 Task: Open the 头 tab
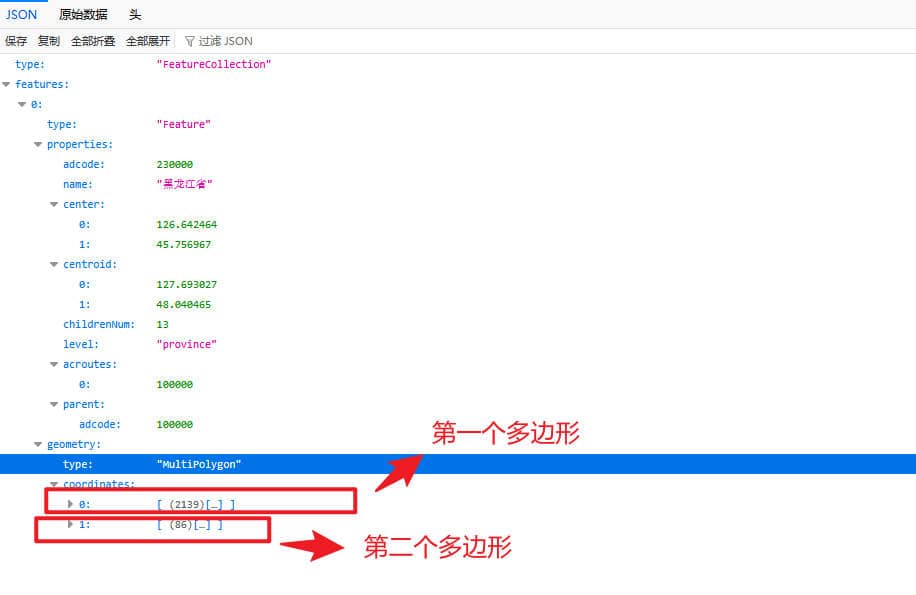[135, 15]
